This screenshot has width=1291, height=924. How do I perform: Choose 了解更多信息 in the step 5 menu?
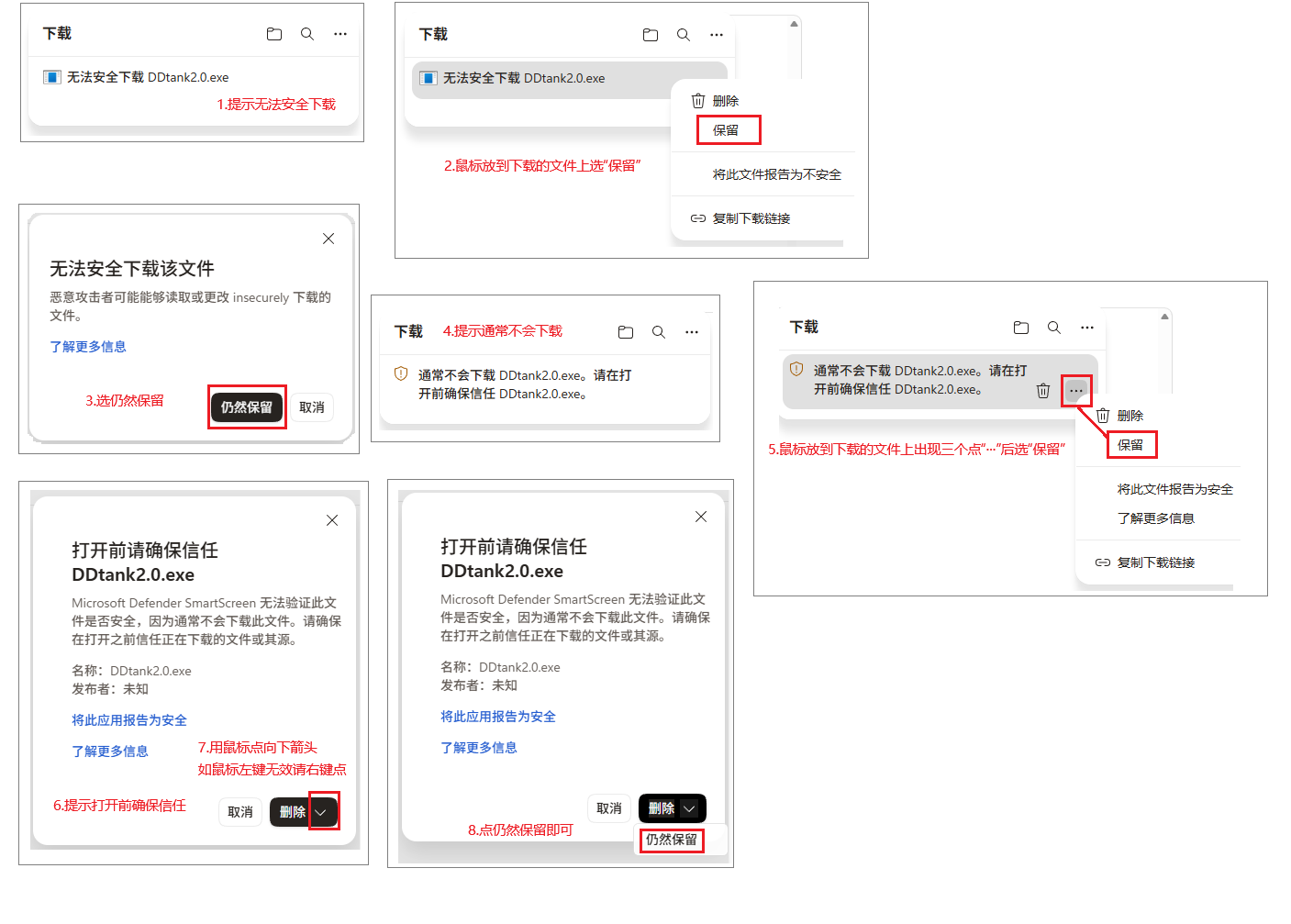[1156, 518]
